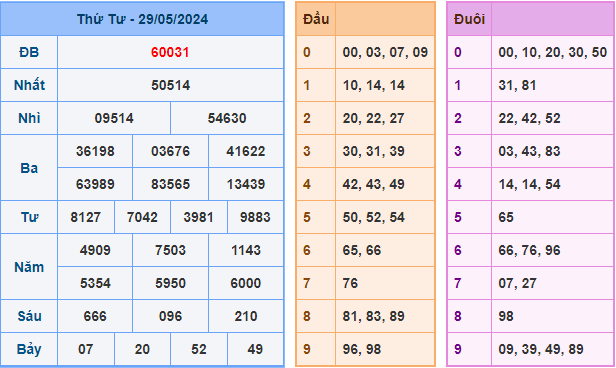Click the ĐB row label
Viewport: 616px width, 368px height.
(x=29, y=52)
